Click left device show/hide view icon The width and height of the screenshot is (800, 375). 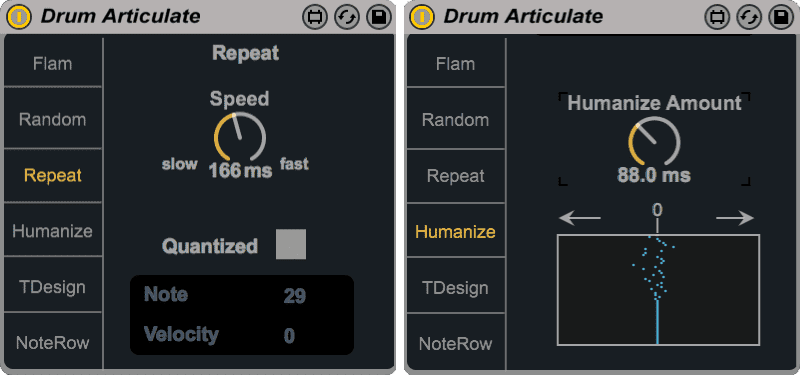click(314, 17)
